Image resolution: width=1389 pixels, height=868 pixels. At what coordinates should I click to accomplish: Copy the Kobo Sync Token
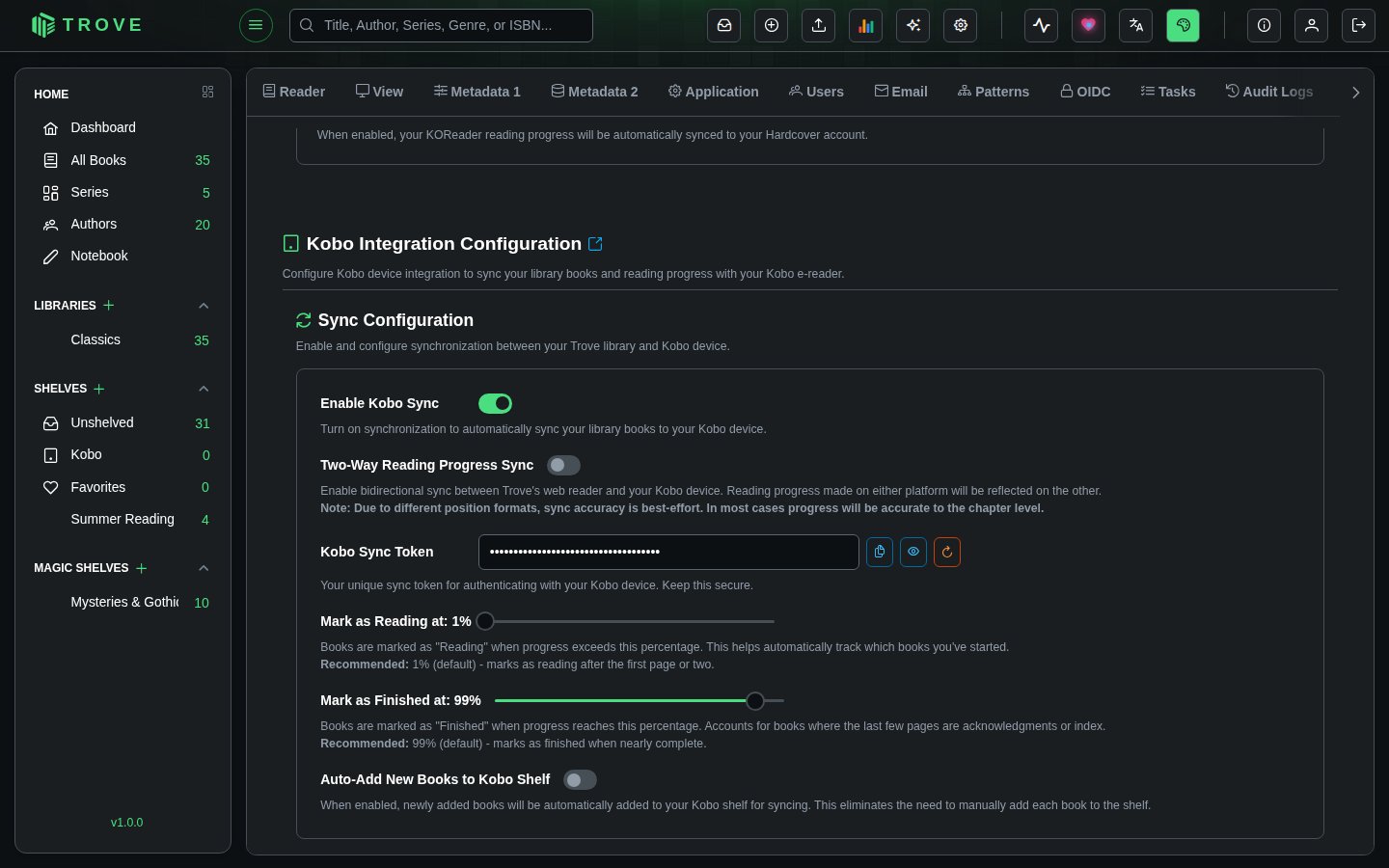click(x=880, y=552)
